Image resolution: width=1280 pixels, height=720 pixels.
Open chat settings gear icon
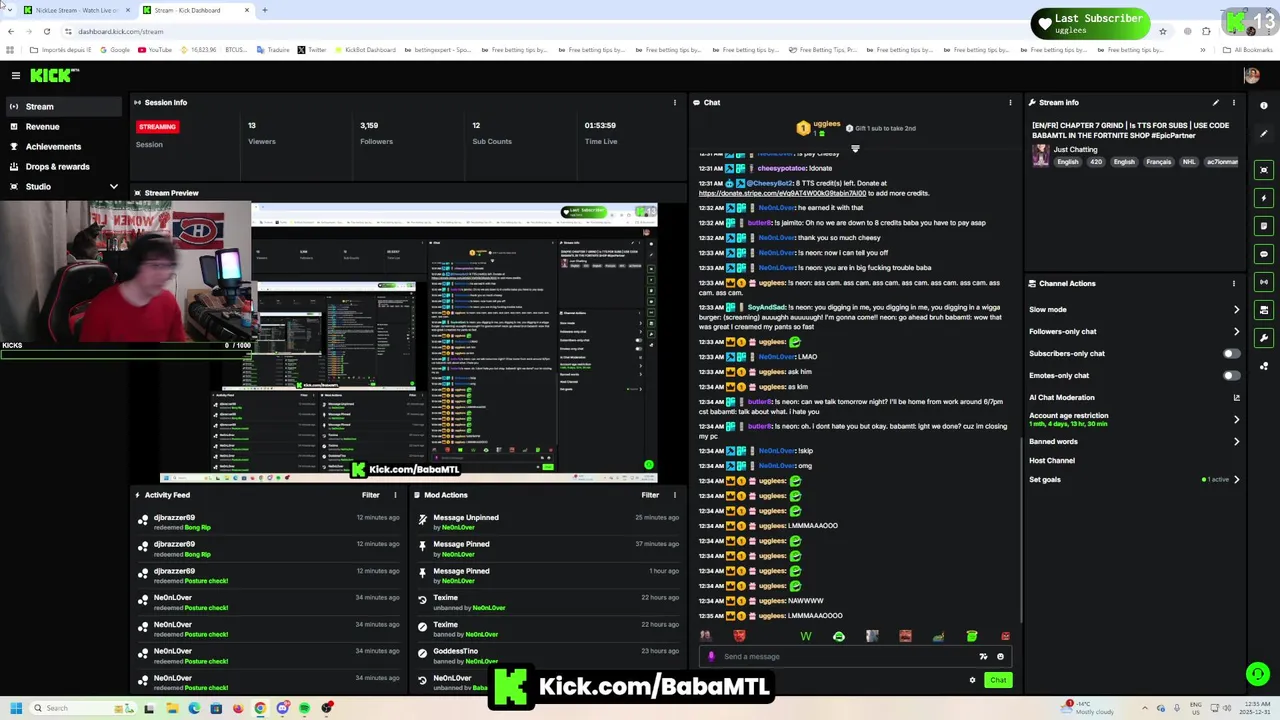click(x=972, y=680)
